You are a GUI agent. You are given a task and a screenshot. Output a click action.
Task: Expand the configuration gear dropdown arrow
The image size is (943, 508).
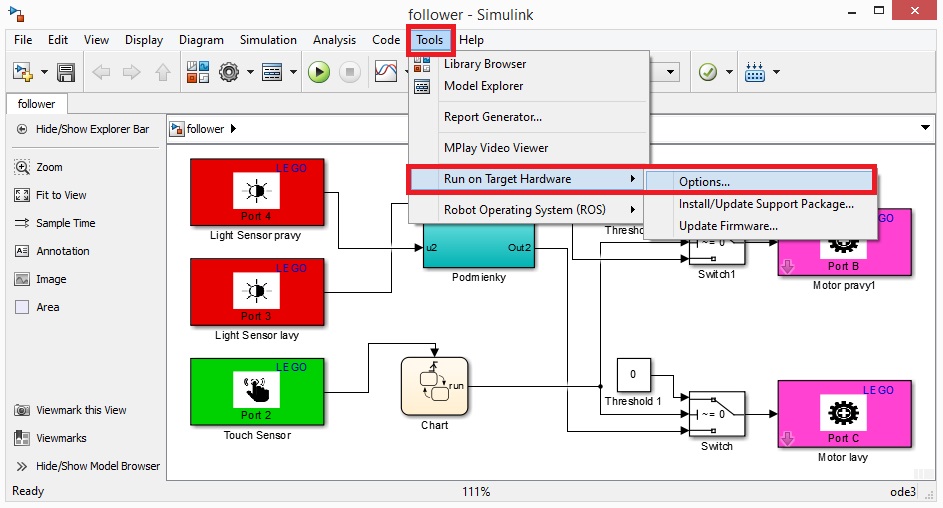click(250, 73)
